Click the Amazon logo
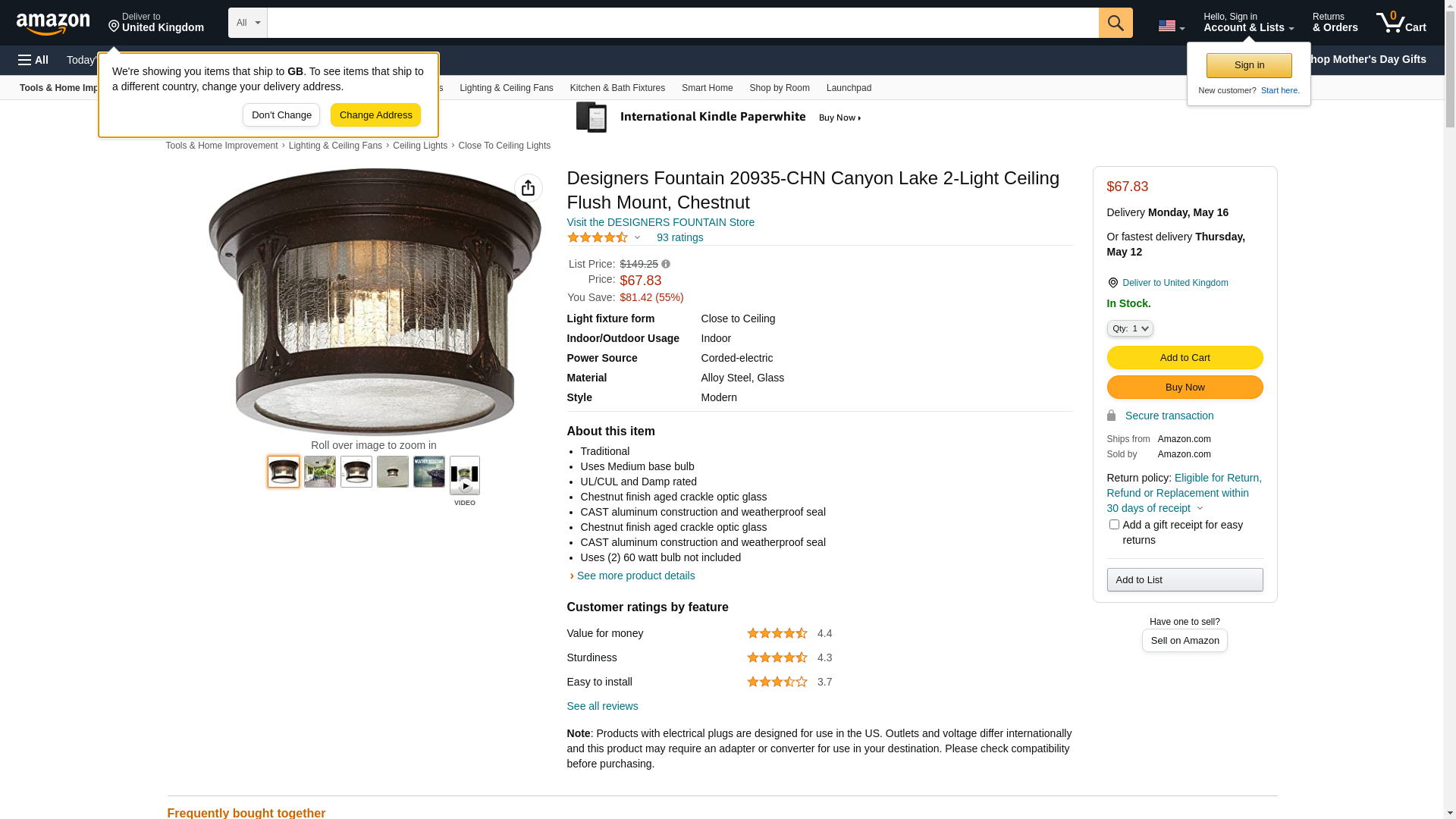The image size is (1456, 819). pos(53,24)
